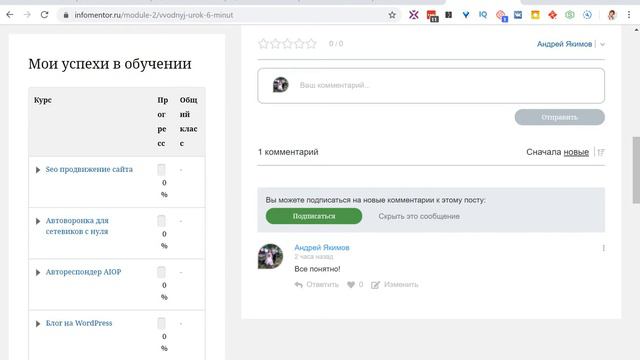Click the commenter's avatar thumbnail
The image size is (640, 360).
pos(270,256)
